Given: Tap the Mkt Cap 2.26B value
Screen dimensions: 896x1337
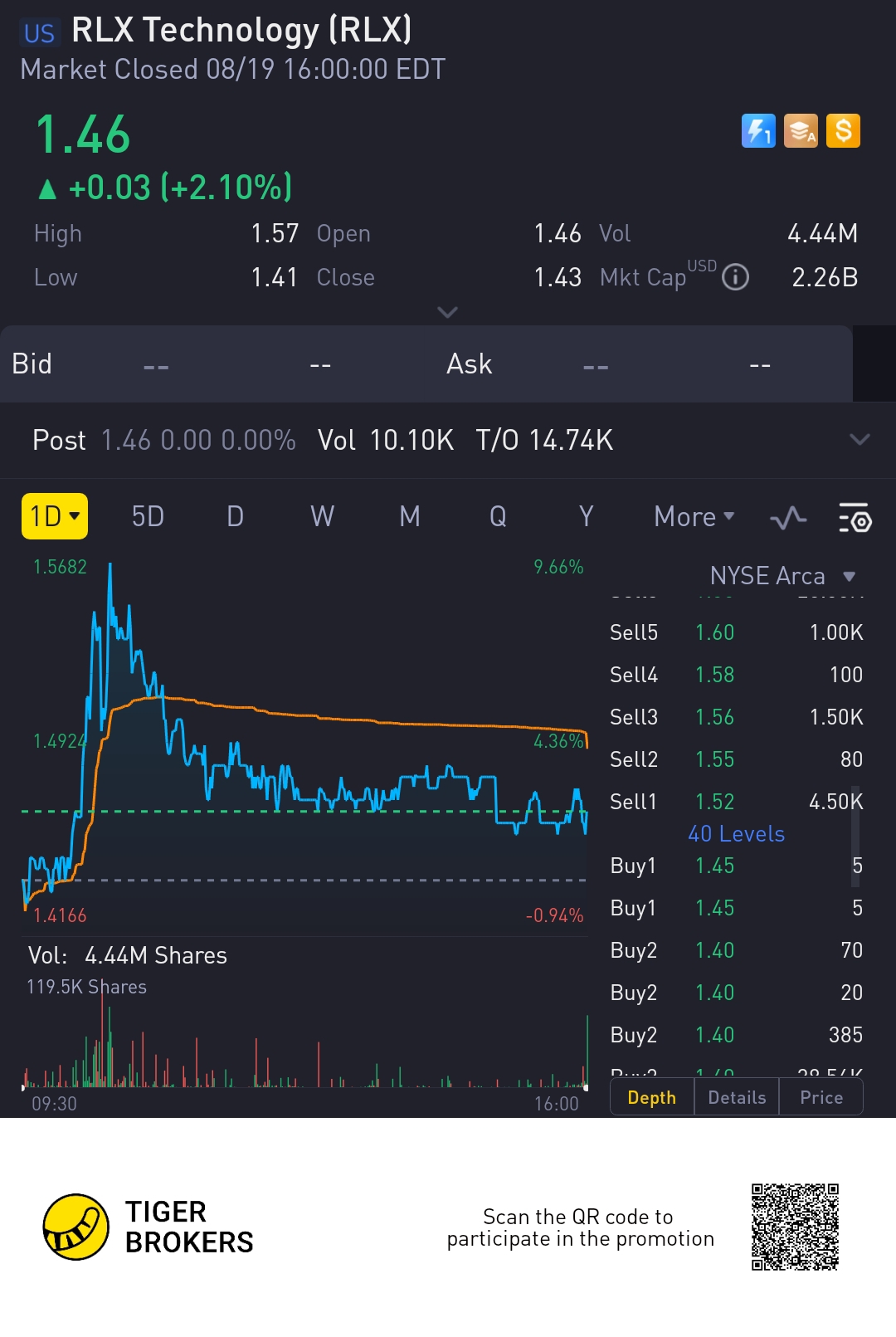Looking at the screenshot, I should pyautogui.click(x=825, y=277).
